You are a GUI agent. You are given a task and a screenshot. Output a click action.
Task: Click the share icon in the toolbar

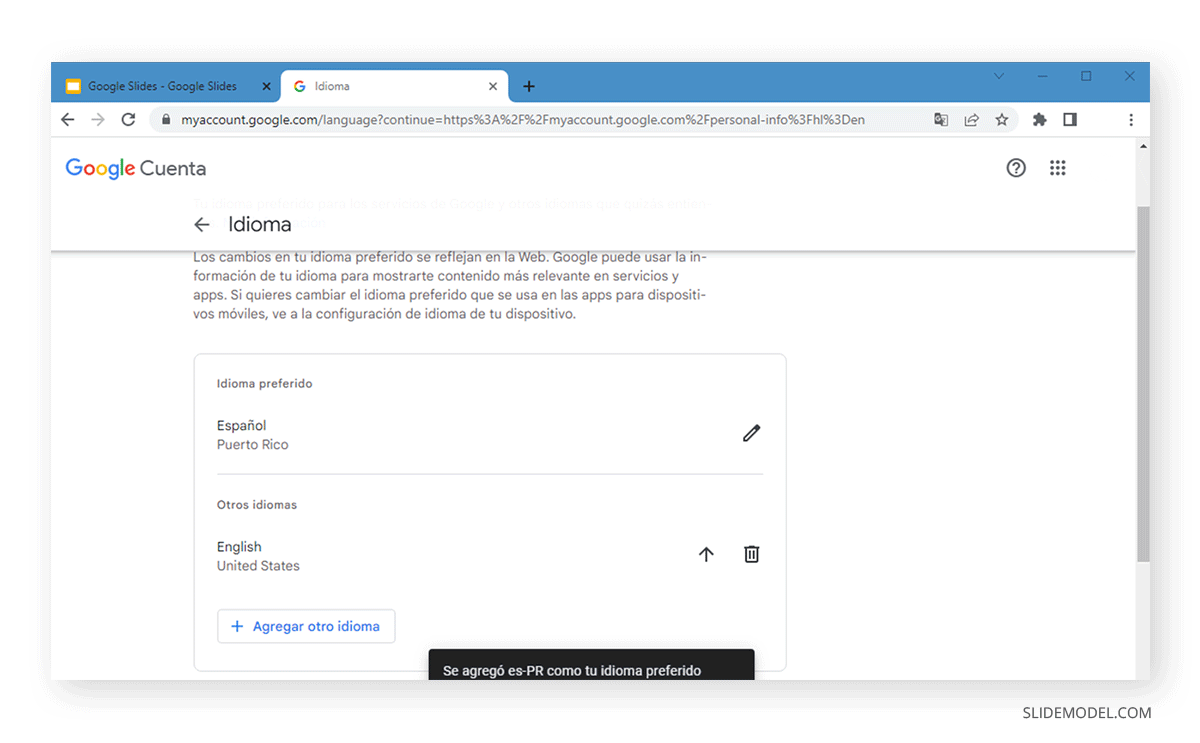click(x=971, y=119)
